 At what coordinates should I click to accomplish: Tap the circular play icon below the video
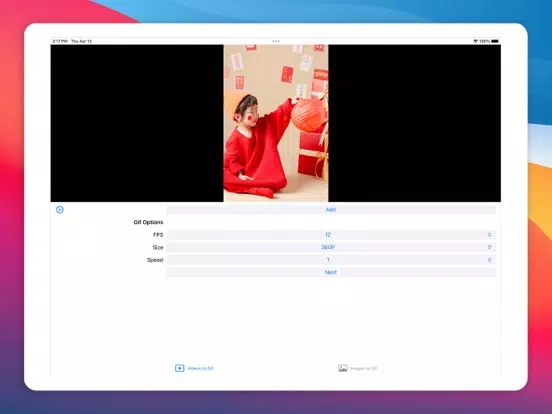click(60, 210)
